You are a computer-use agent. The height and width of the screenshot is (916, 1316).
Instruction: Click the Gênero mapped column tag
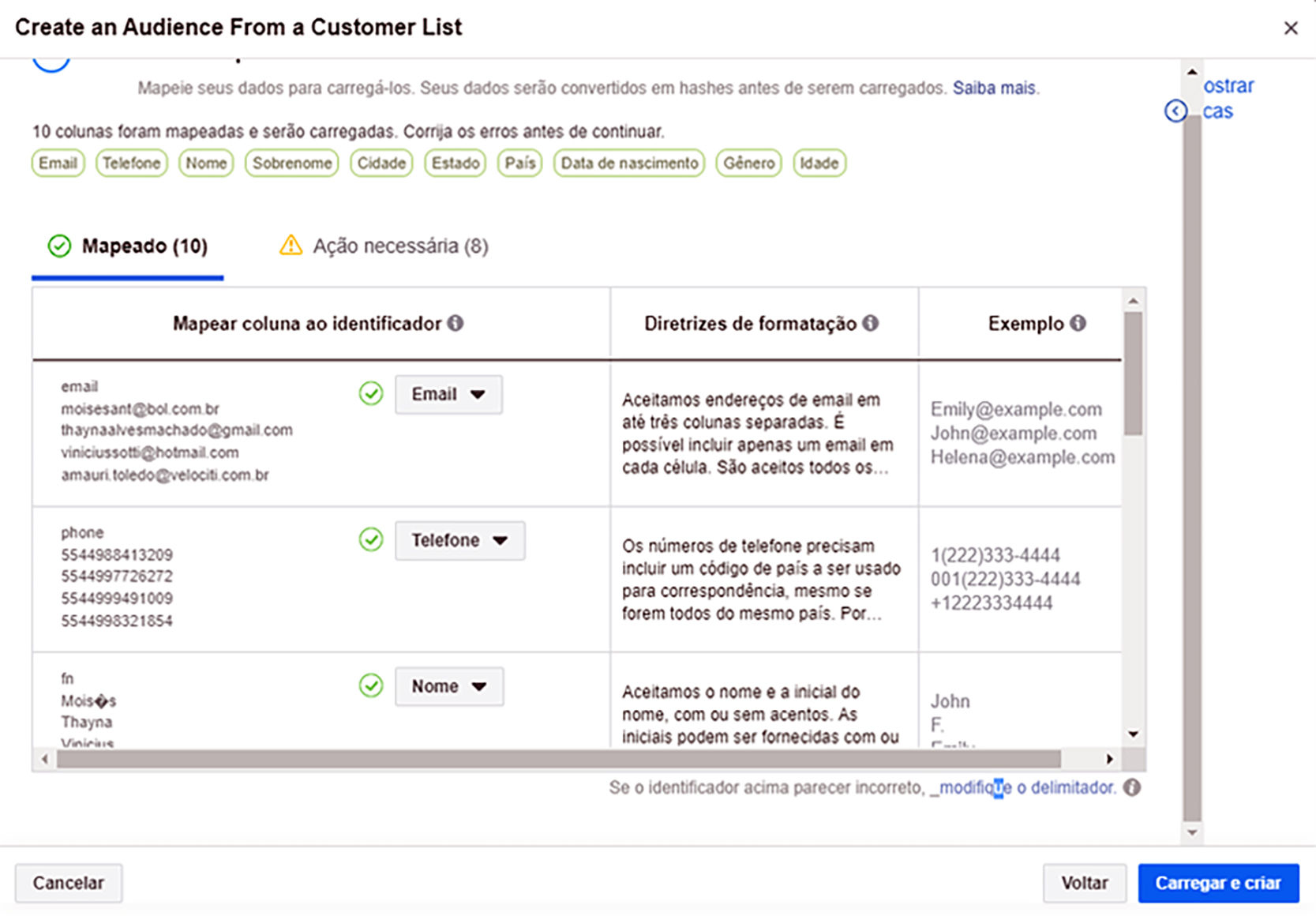(x=749, y=163)
